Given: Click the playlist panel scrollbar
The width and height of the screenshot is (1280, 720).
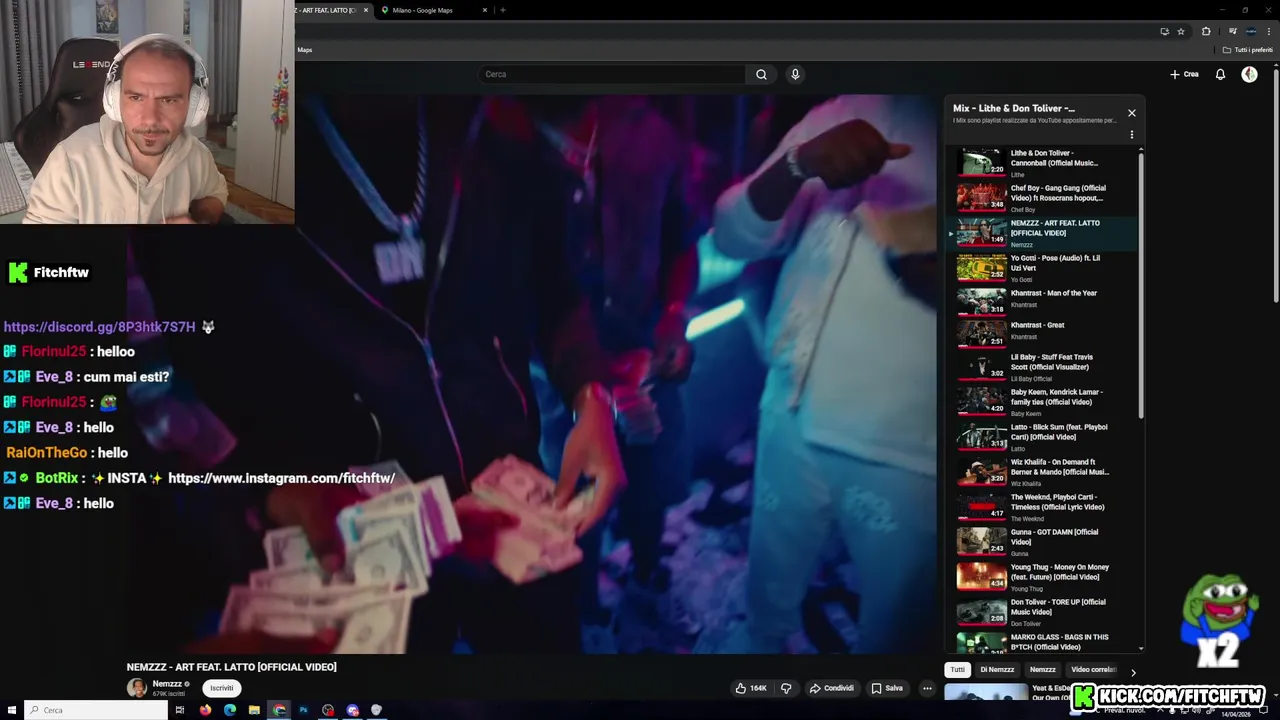Looking at the screenshot, I should point(1141,285).
